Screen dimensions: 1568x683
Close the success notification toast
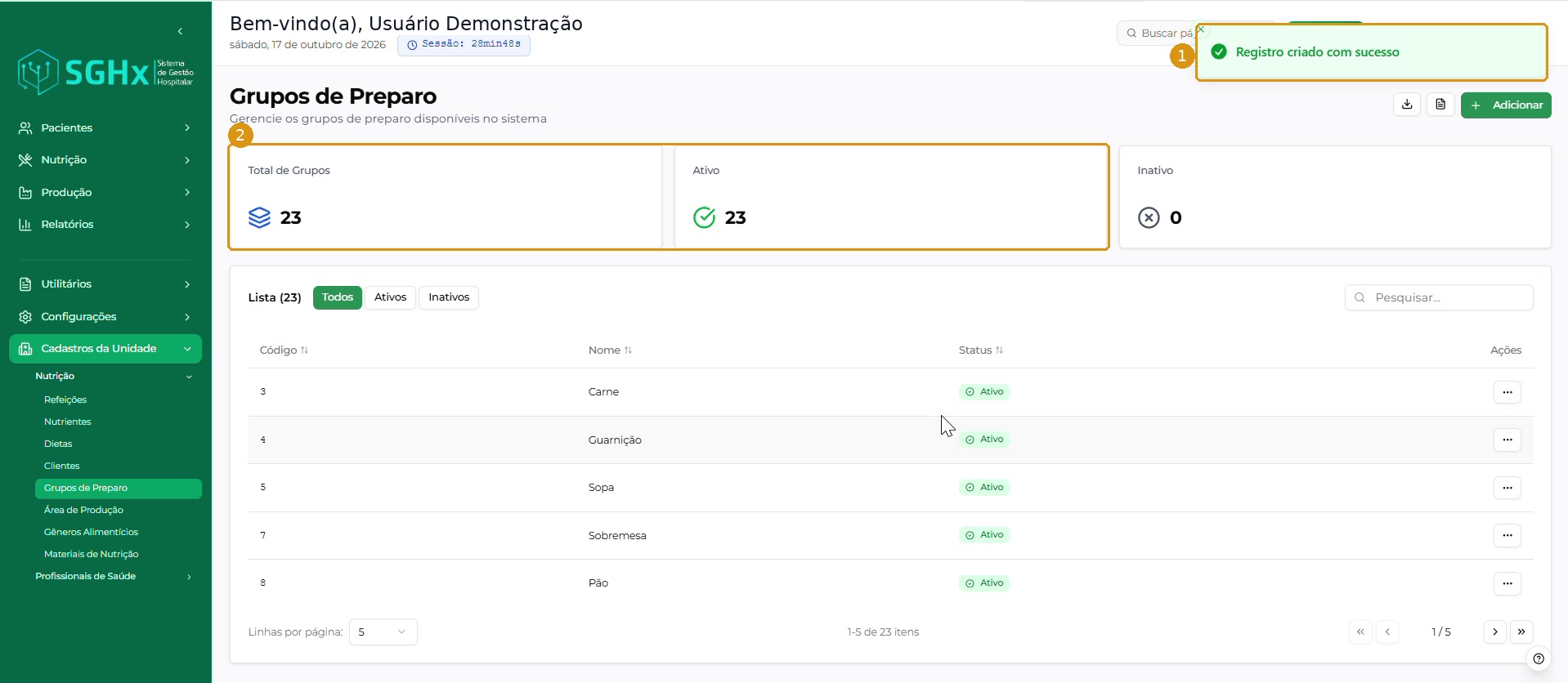tap(1201, 29)
